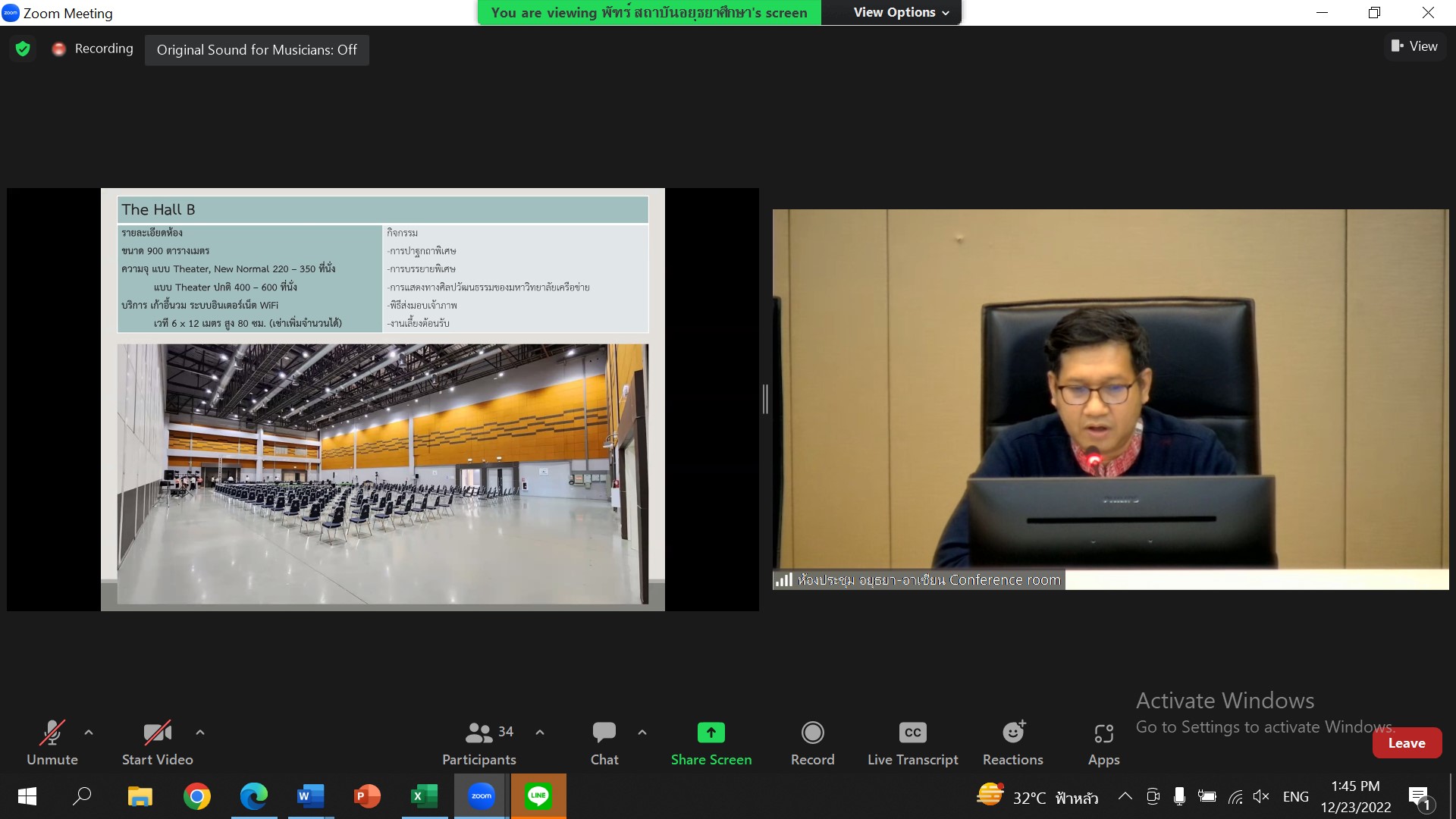Check battery status tray icon

click(1207, 796)
